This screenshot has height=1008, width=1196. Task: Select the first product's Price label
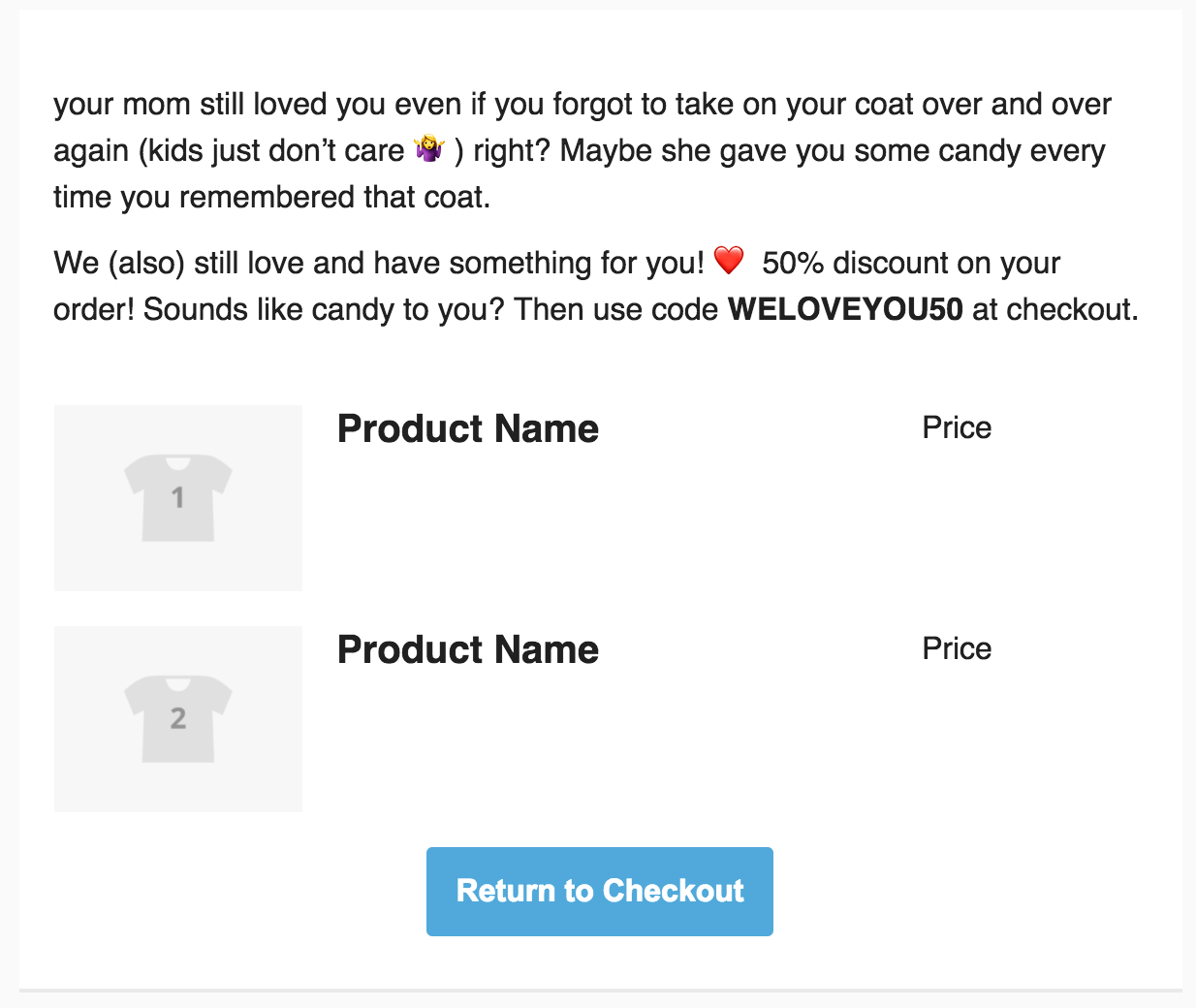click(957, 427)
